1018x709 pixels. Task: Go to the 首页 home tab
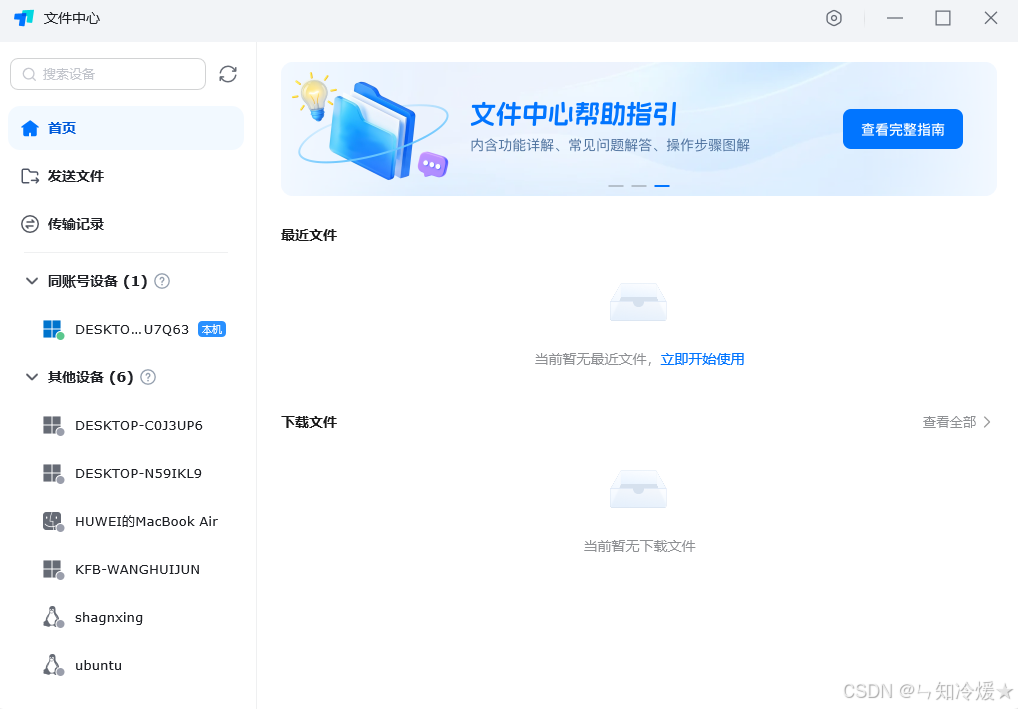62,128
